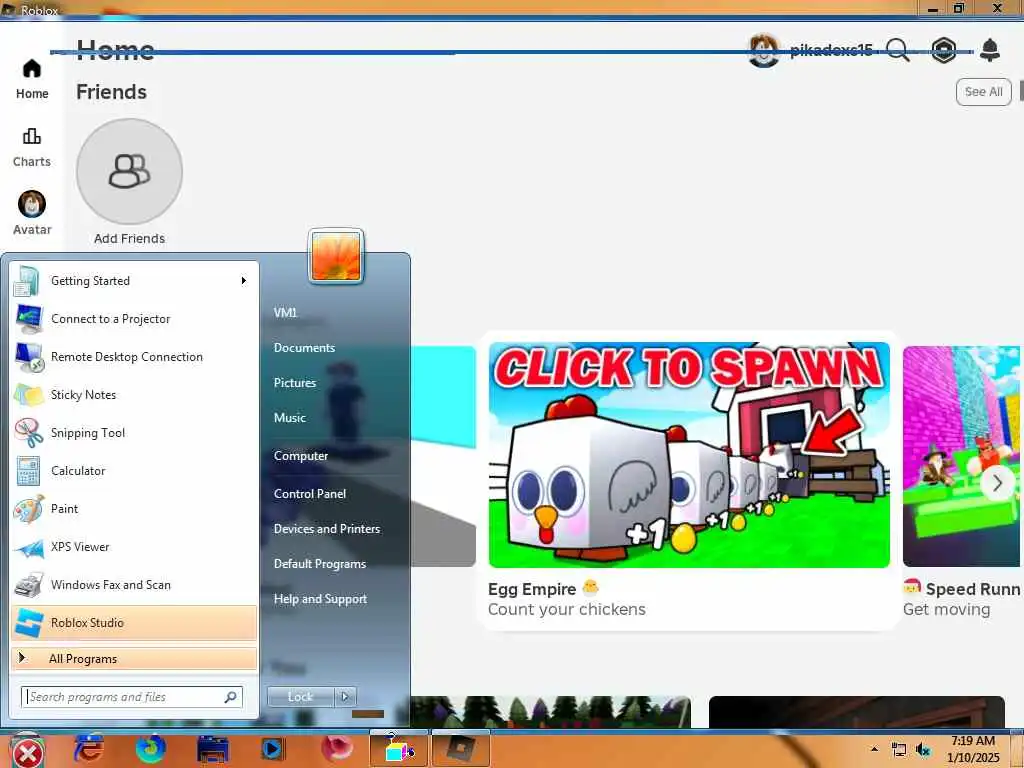Open Help and Support

(320, 599)
